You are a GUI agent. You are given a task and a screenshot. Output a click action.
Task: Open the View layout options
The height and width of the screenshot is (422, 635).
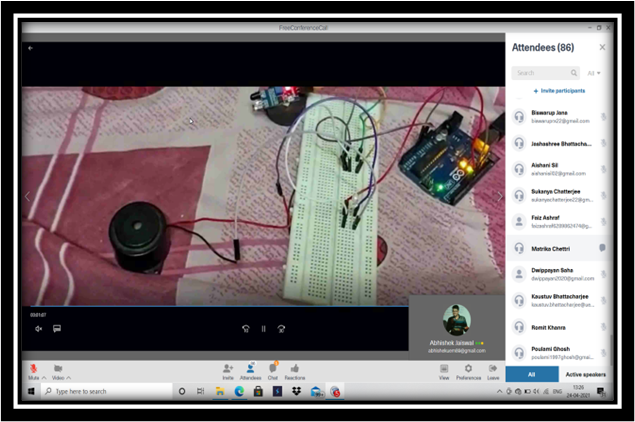[443, 369]
